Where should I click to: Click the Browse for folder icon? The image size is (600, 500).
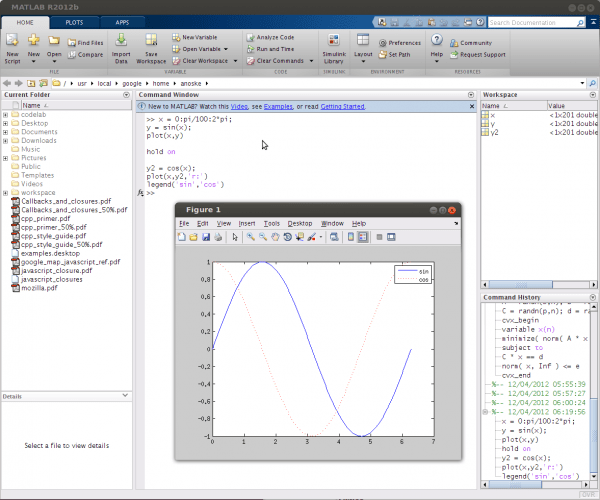pos(44,83)
